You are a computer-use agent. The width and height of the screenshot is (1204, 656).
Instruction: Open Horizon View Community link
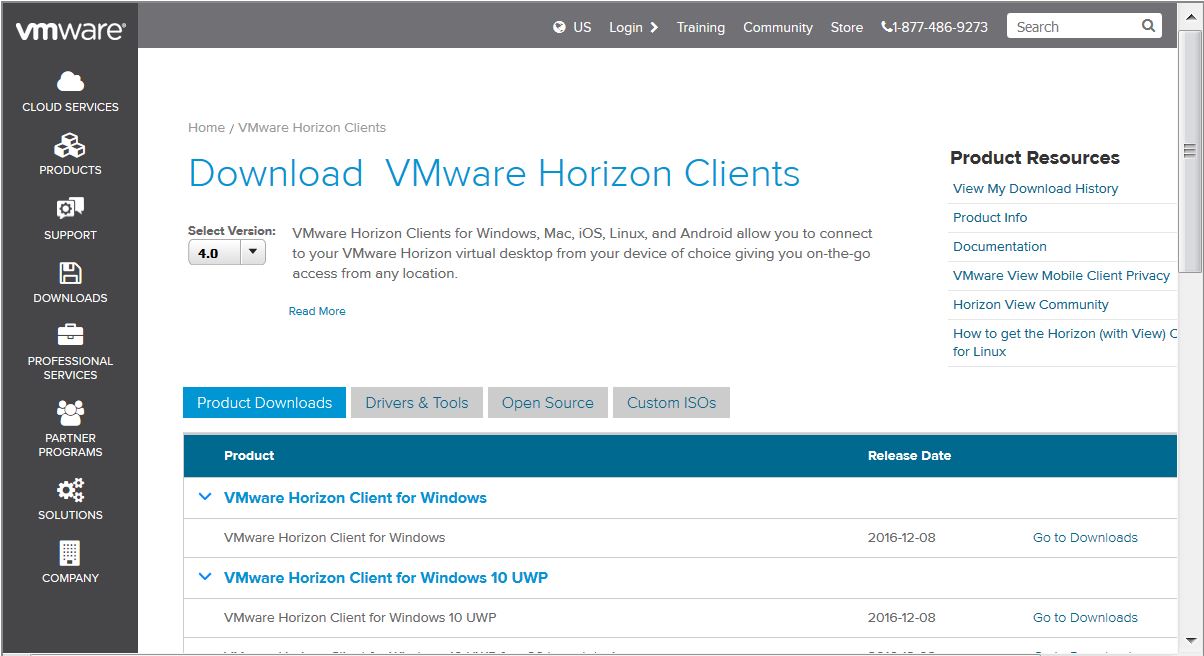tap(1031, 304)
